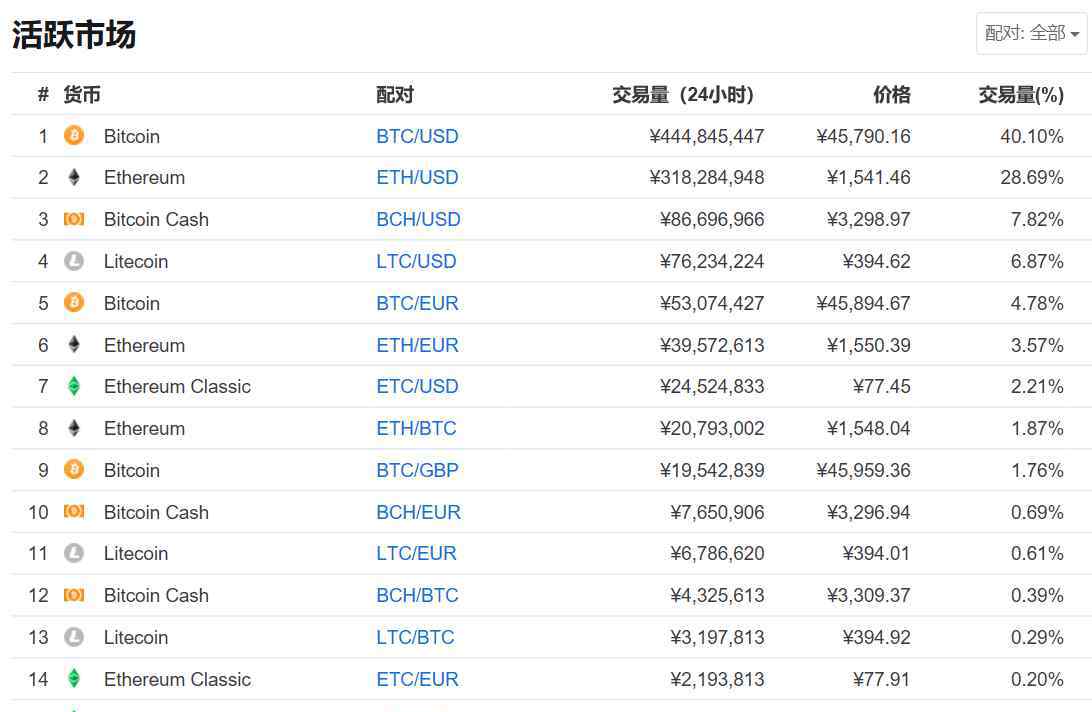Image resolution: width=1092 pixels, height=712 pixels.
Task: Sort by 交易量 (24小时) column header
Action: pos(683,94)
